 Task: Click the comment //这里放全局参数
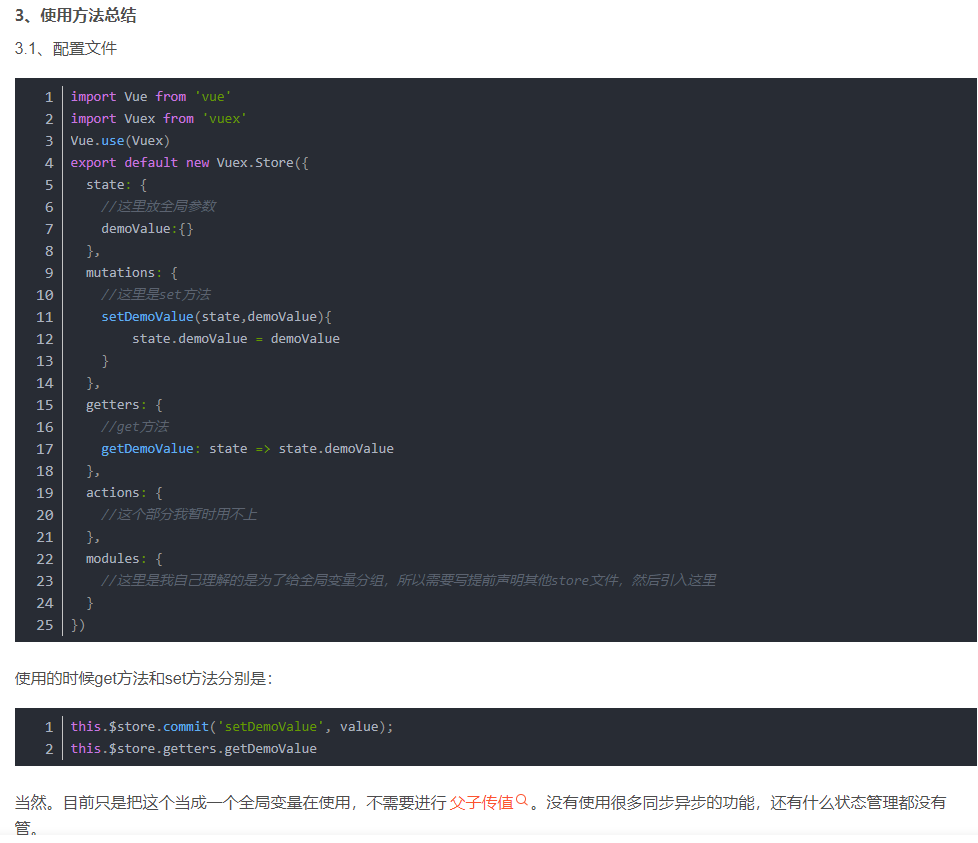tap(158, 206)
